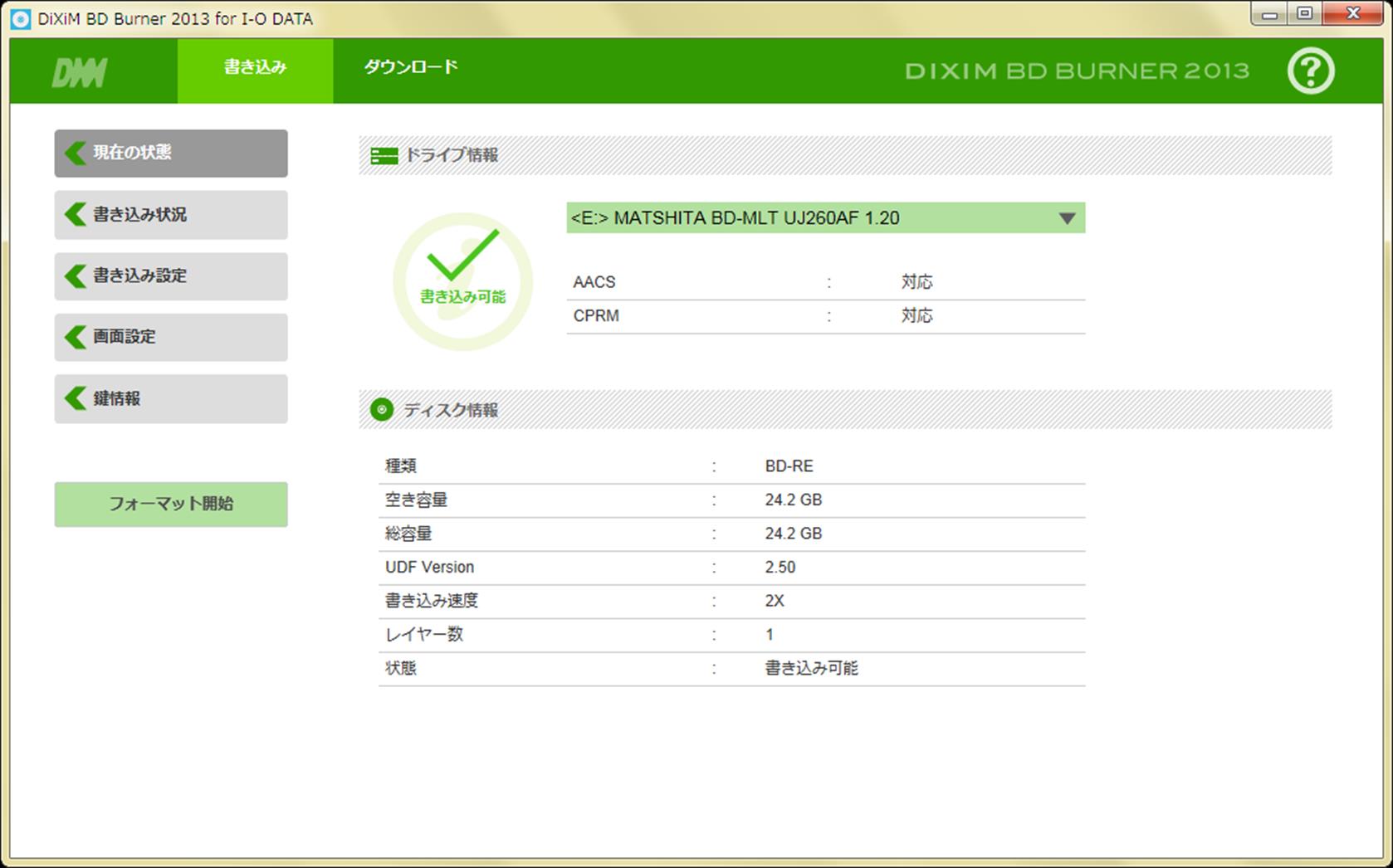Click the app icon in the title bar
Image resolution: width=1393 pixels, height=868 pixels.
tap(21, 18)
